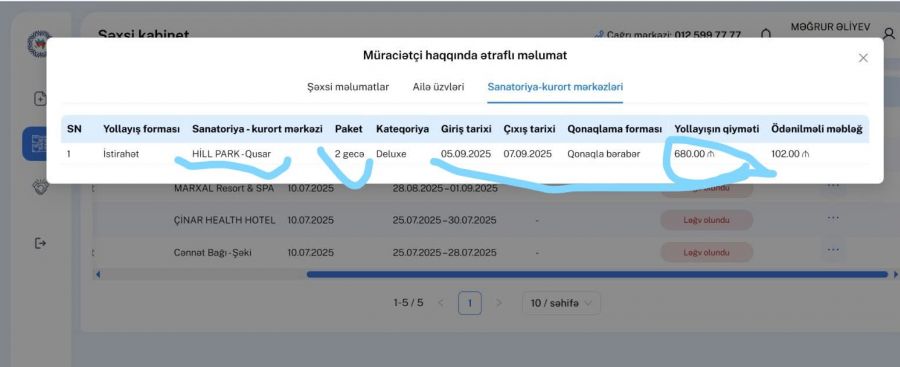Open three-dots menu for ÇİNAR HEALTH HOTEL row
900x367 pixels.
point(833,218)
